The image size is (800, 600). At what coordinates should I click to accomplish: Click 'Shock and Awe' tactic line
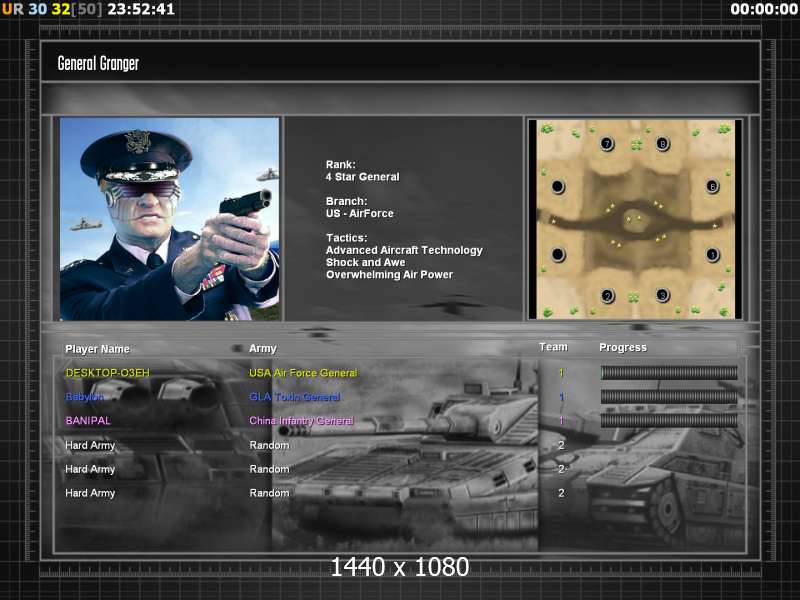(x=365, y=262)
